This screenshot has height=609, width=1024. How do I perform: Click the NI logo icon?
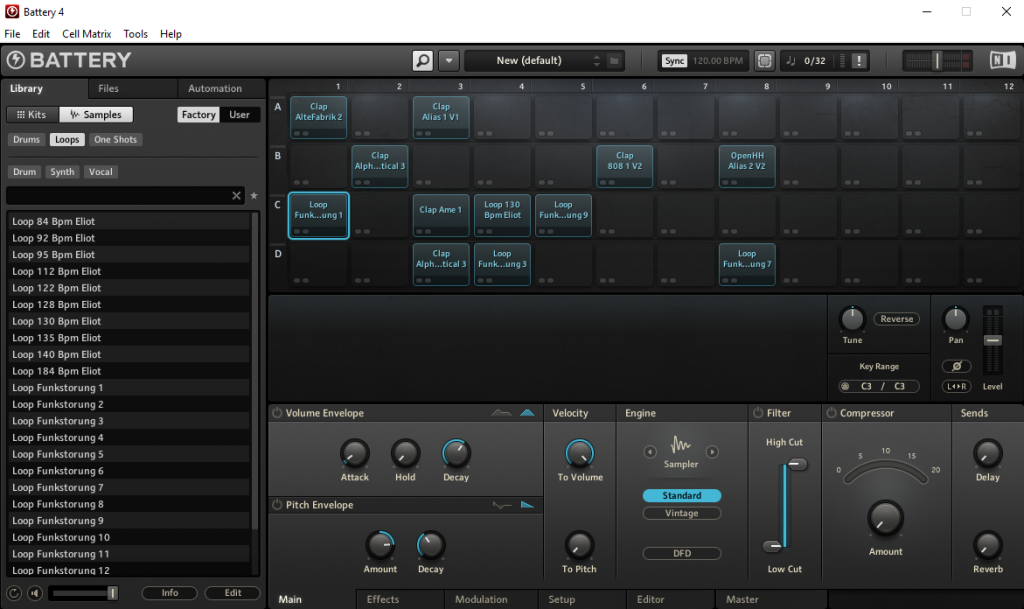pyautogui.click(x=1002, y=61)
